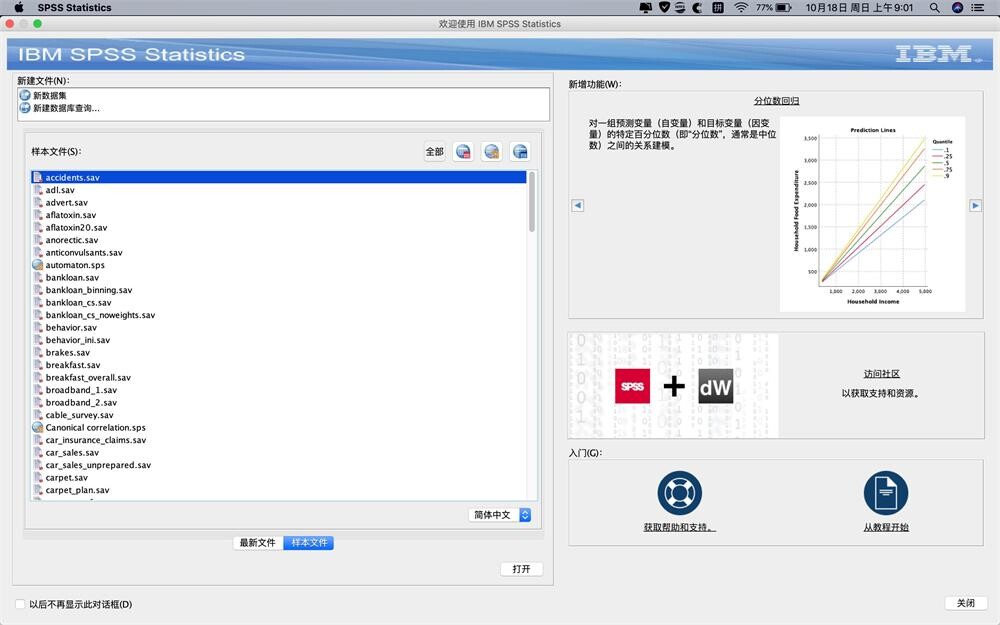
Task: Click the new database query icon
Action: point(25,108)
